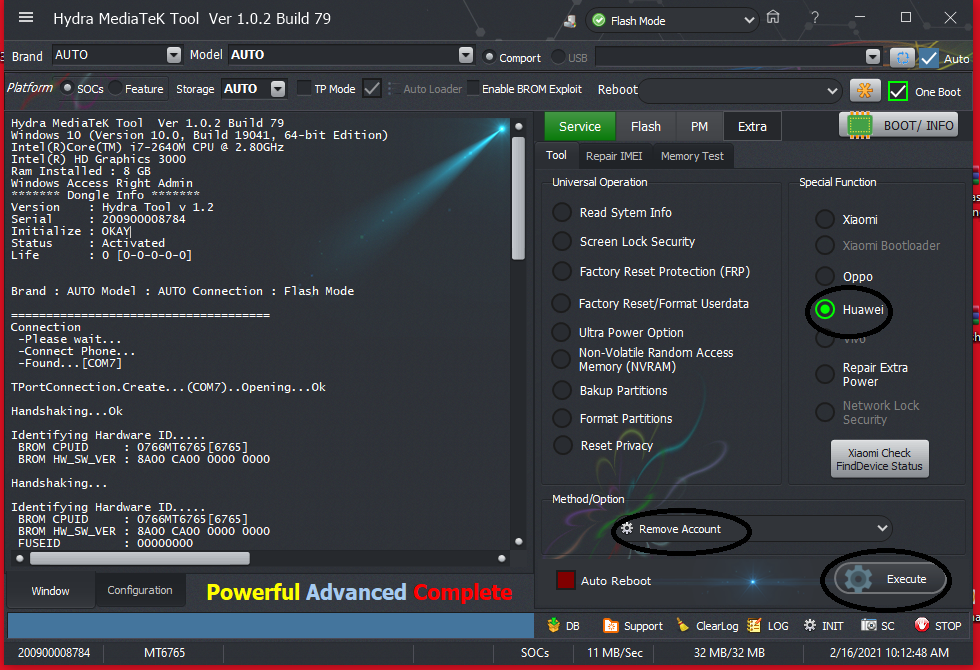Viewport: 980px width, 670px height.
Task: Click the home icon in title bar
Action: point(773,18)
